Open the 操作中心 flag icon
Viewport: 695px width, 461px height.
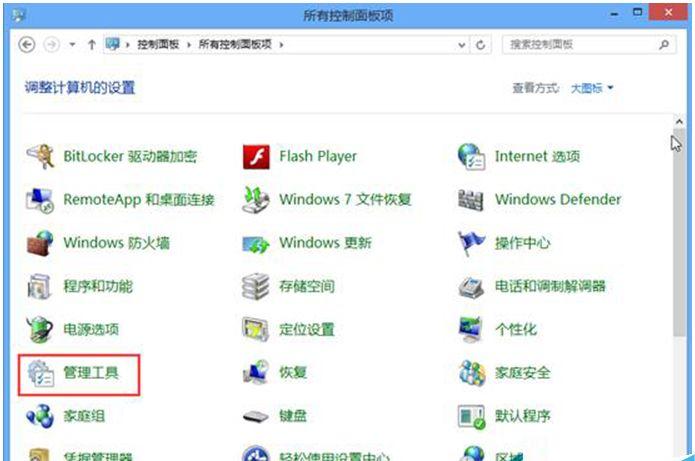click(x=471, y=243)
